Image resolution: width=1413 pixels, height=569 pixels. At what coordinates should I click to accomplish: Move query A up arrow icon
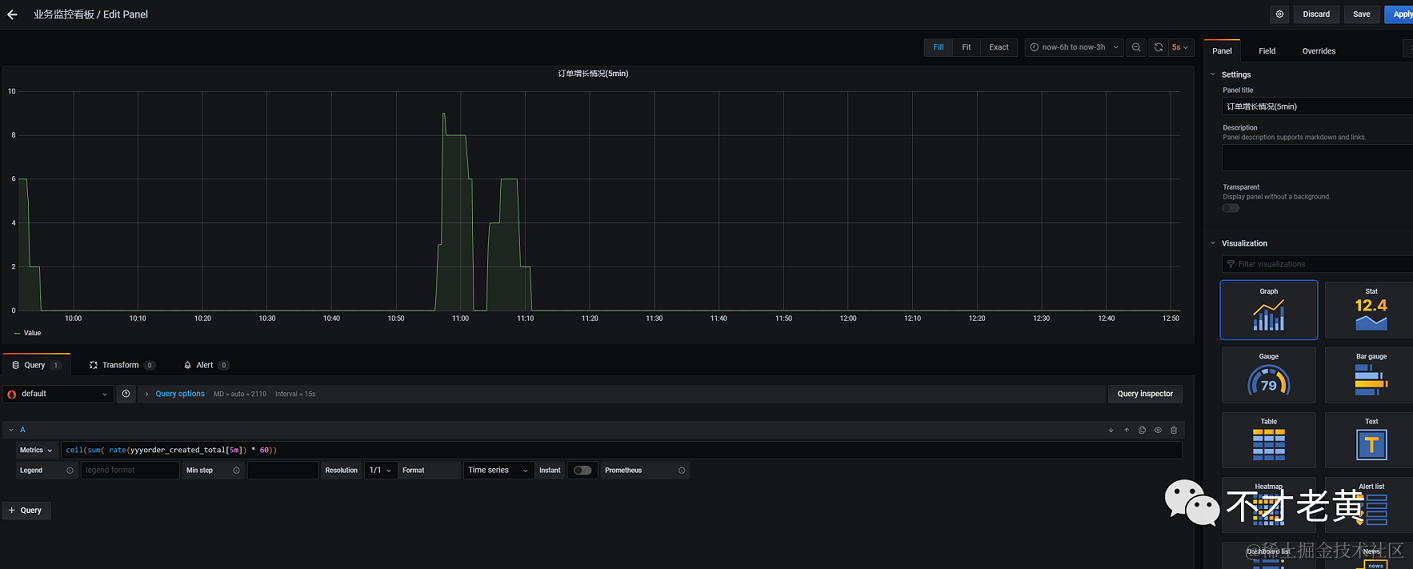[x=1126, y=430]
